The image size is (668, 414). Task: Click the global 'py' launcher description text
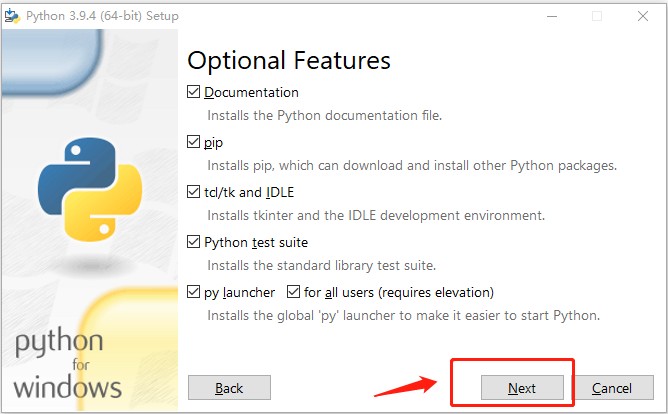403,316
